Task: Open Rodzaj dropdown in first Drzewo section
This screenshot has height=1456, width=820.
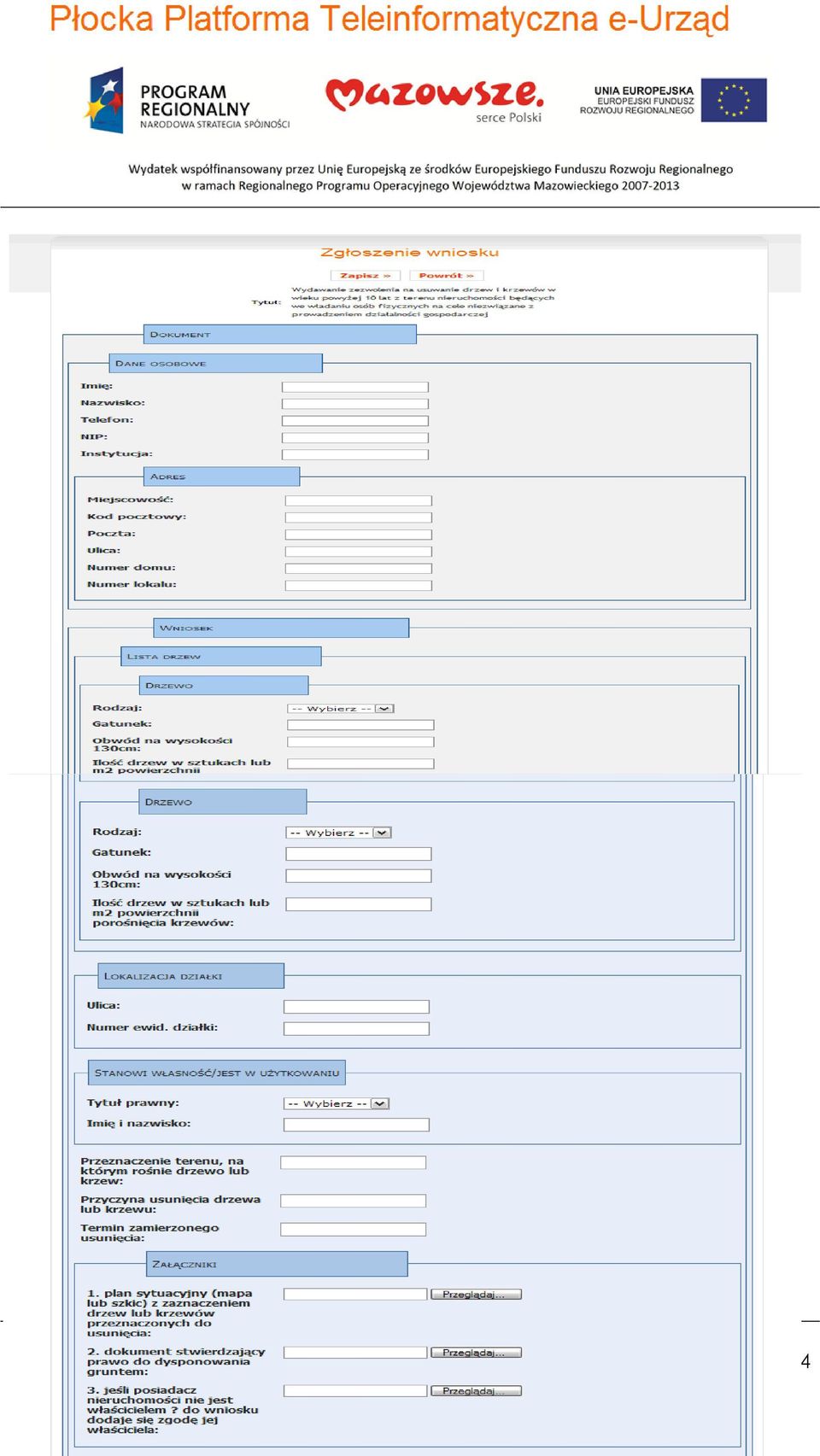Action: 341,709
